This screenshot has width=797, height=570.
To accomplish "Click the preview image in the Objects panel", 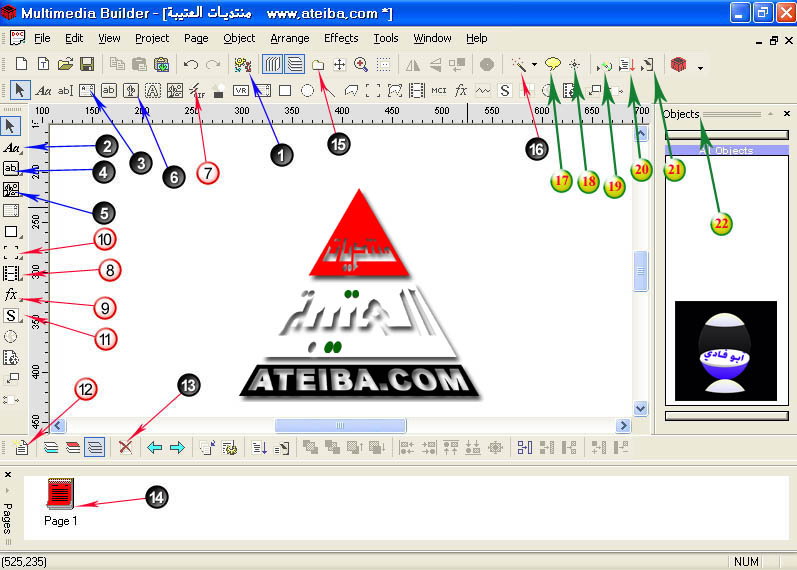I will point(726,351).
